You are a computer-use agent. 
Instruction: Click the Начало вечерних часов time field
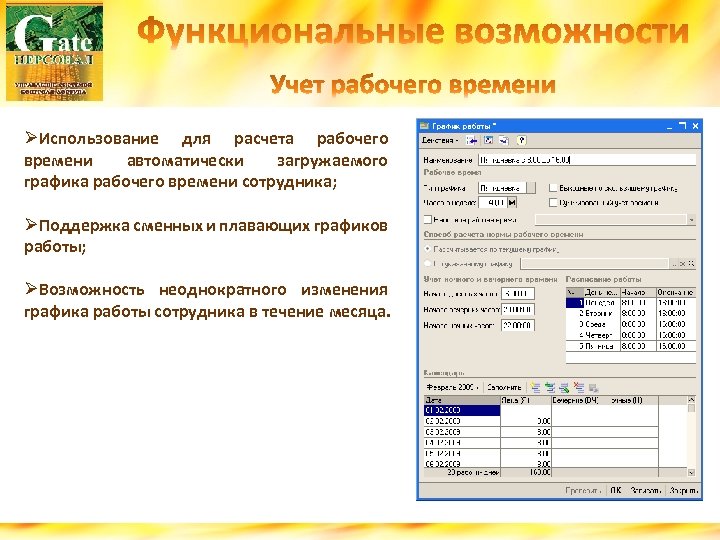click(518, 309)
